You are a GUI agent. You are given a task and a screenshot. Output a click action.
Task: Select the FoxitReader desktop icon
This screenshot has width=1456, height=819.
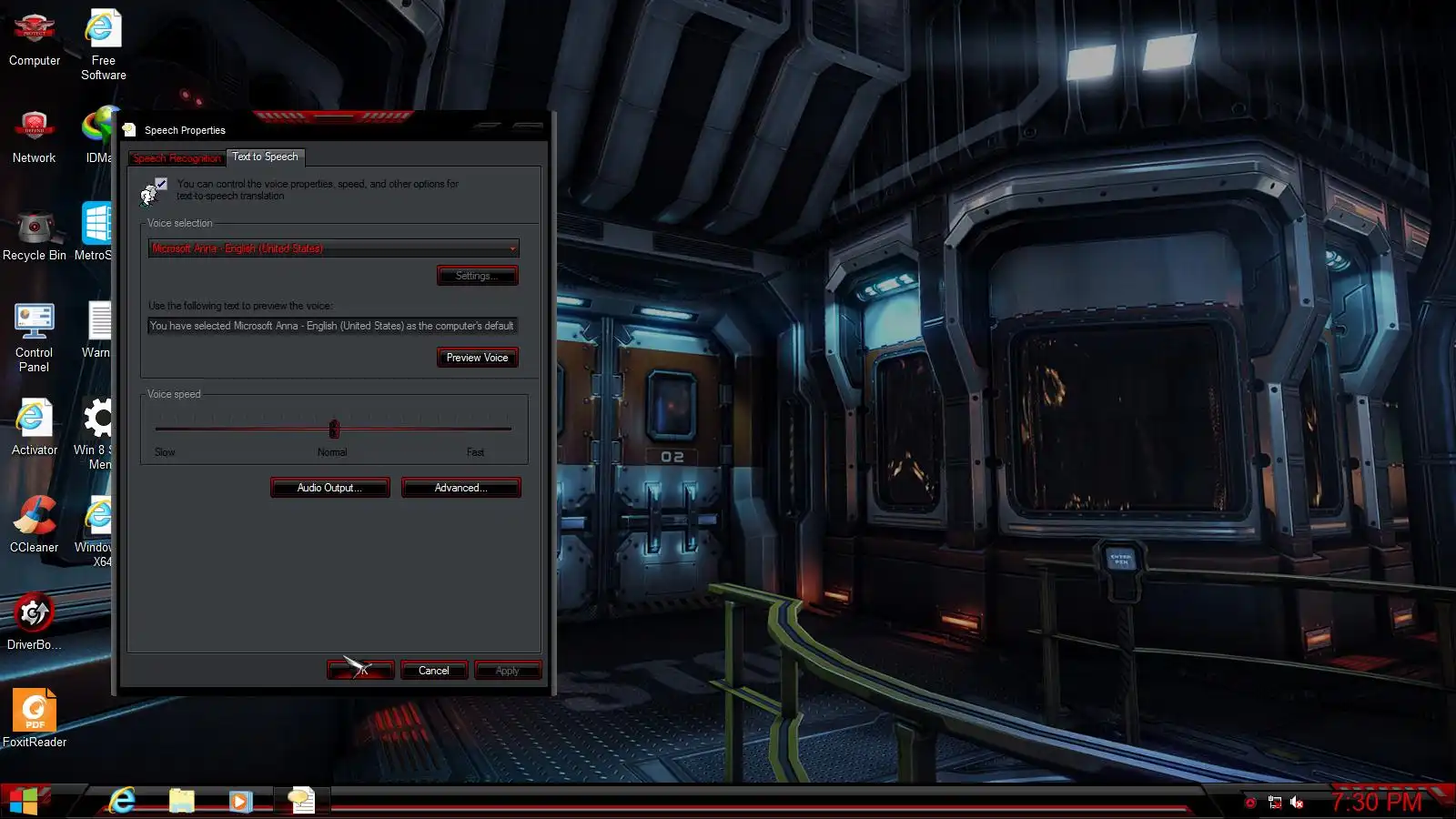pyautogui.click(x=34, y=719)
